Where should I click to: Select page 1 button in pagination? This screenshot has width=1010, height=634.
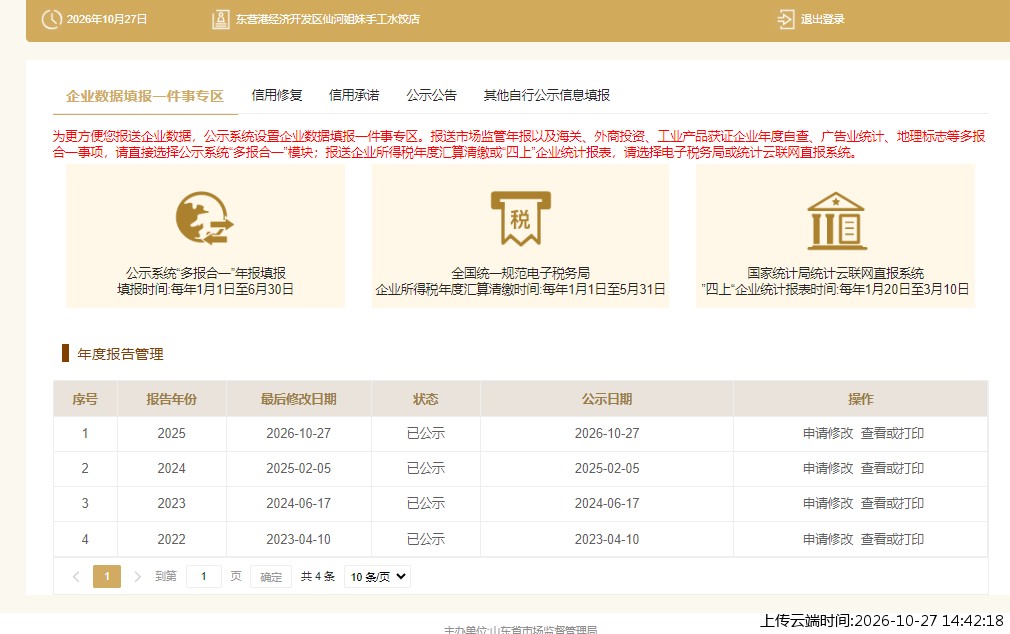107,577
